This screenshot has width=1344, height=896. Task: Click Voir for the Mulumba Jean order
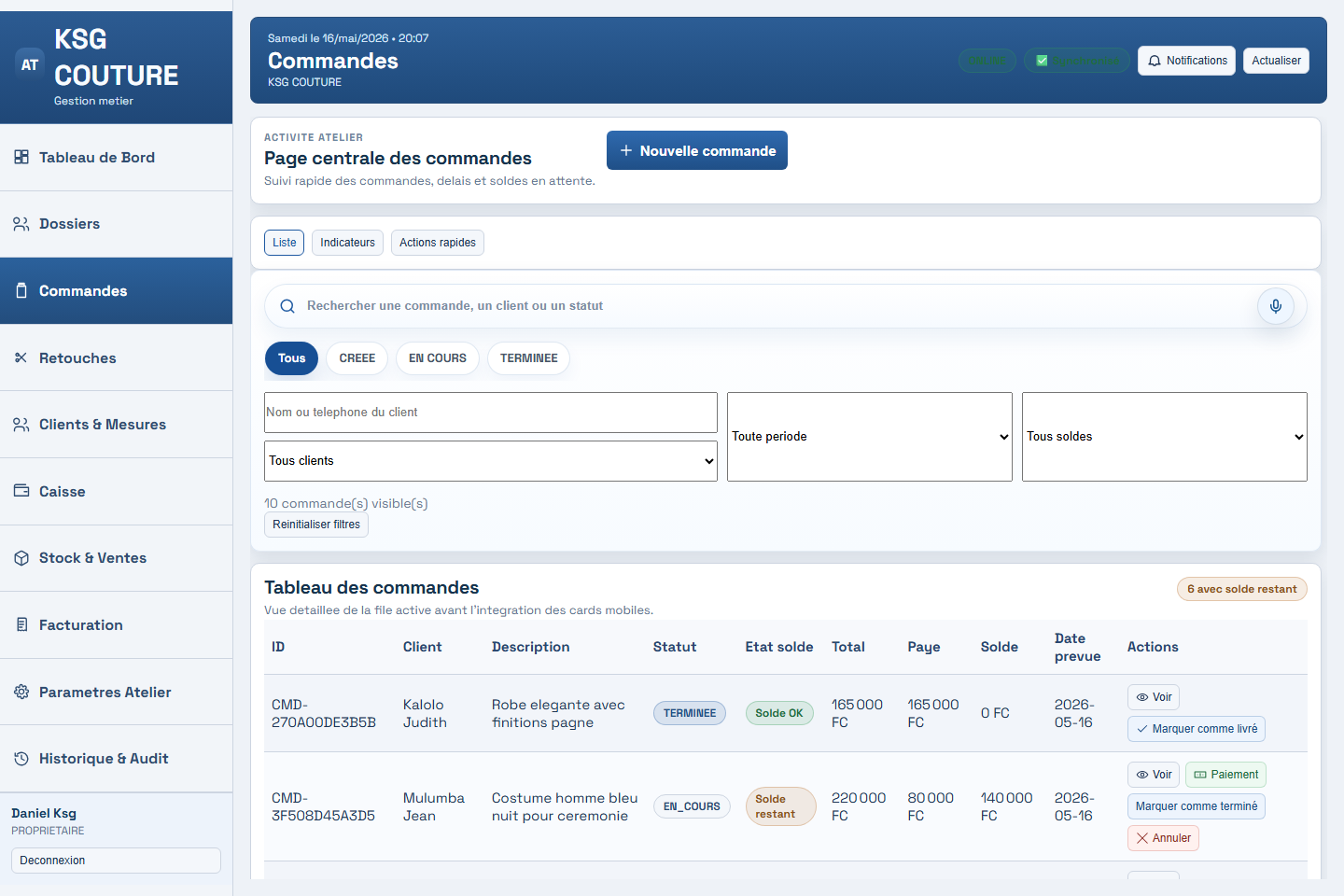pyautogui.click(x=1154, y=775)
